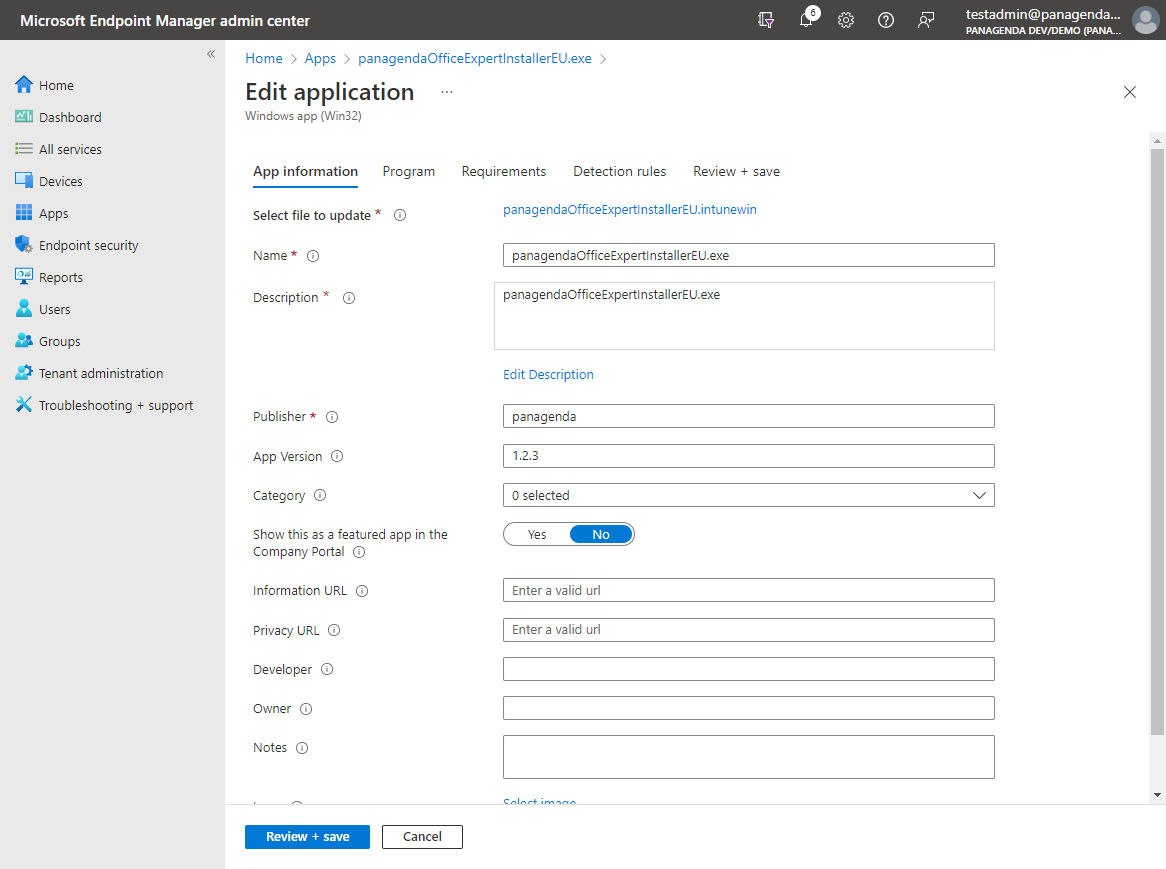The height and width of the screenshot is (869, 1166).
Task: Open the settings gear icon
Action: click(x=846, y=20)
